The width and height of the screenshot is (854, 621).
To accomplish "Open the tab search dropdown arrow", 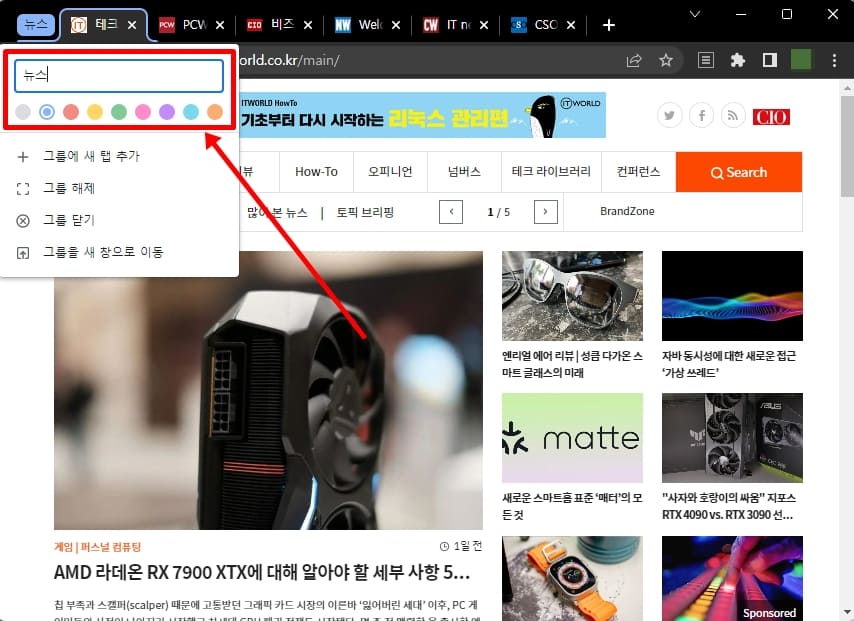I will point(695,14).
